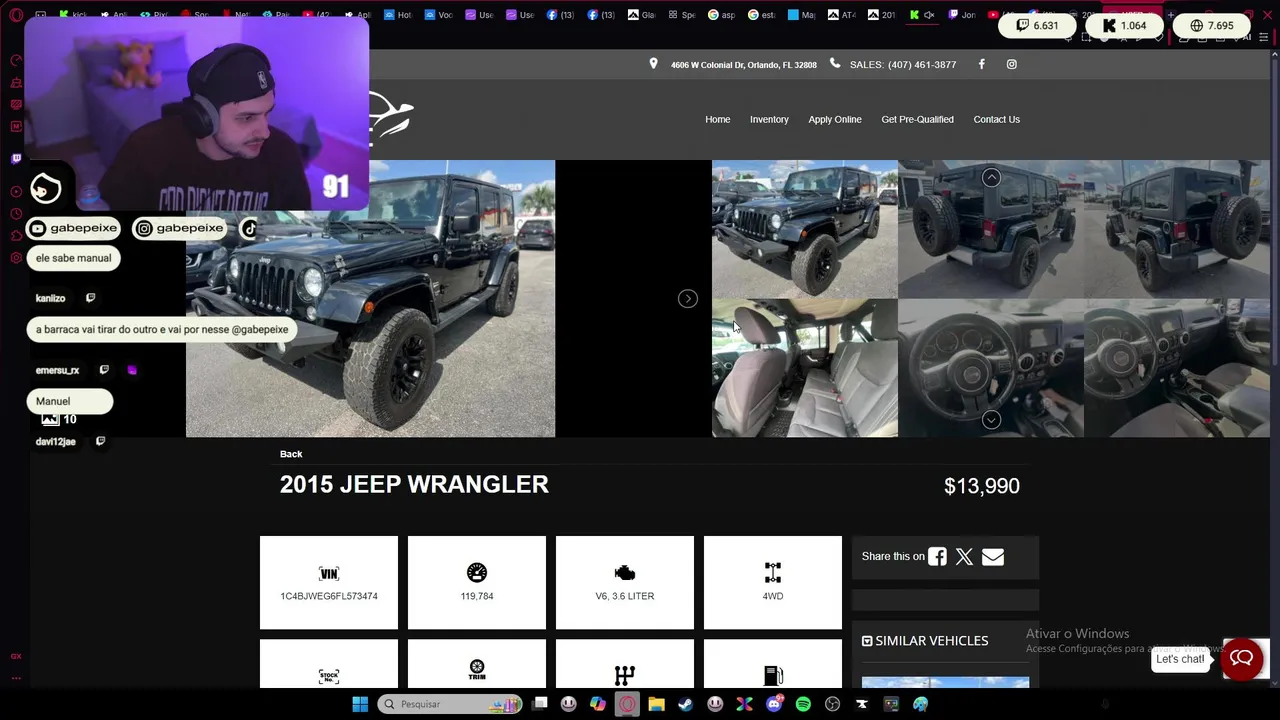Viewport: 1280px width, 720px height.
Task: Click the main Jeep Wrangler photo
Action: coord(371,299)
